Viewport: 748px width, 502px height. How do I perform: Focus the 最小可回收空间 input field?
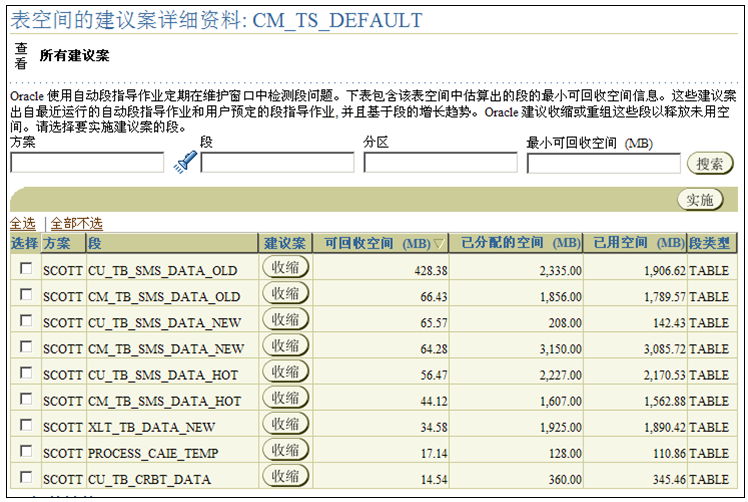pos(603,163)
